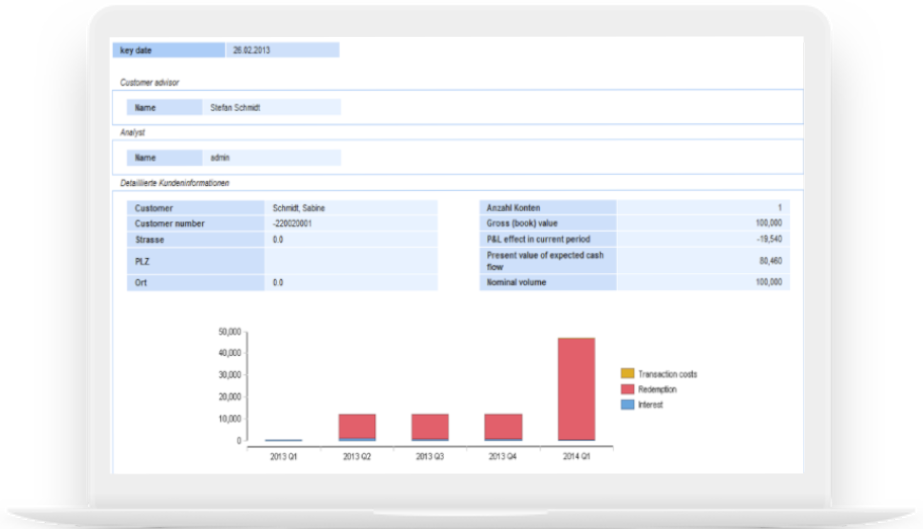Click the P&L effect in current period value
Viewport: 923px width, 529px height.
click(x=702, y=240)
